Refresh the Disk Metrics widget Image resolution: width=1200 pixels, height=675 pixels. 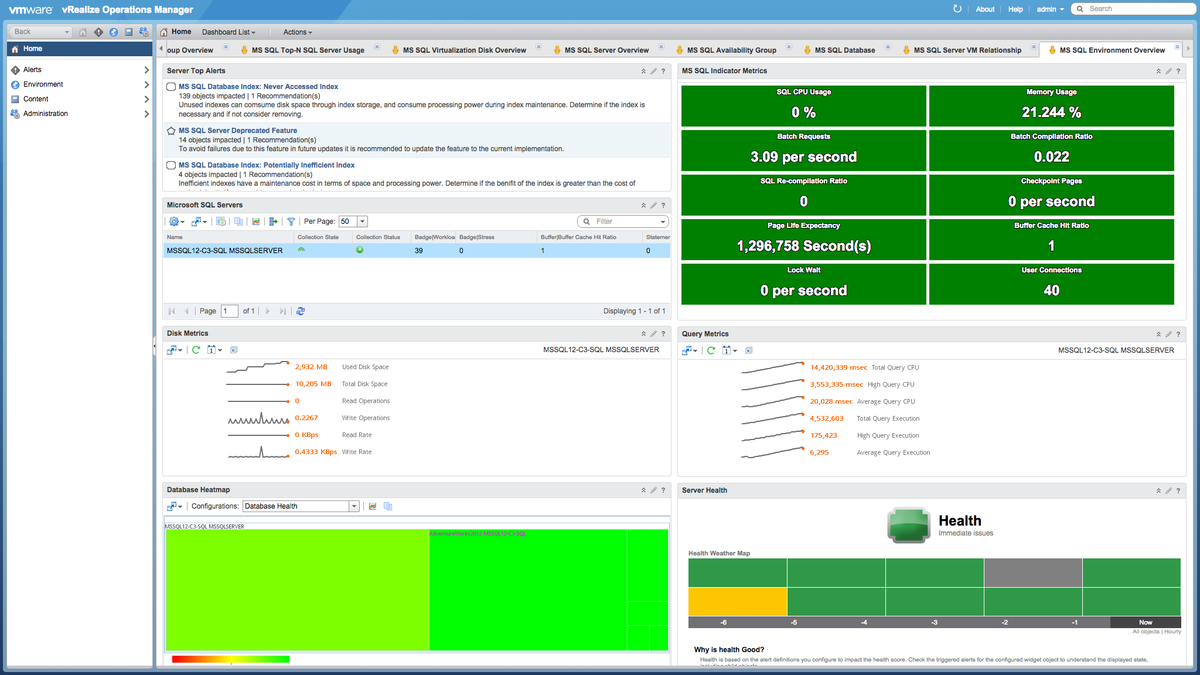(x=196, y=350)
